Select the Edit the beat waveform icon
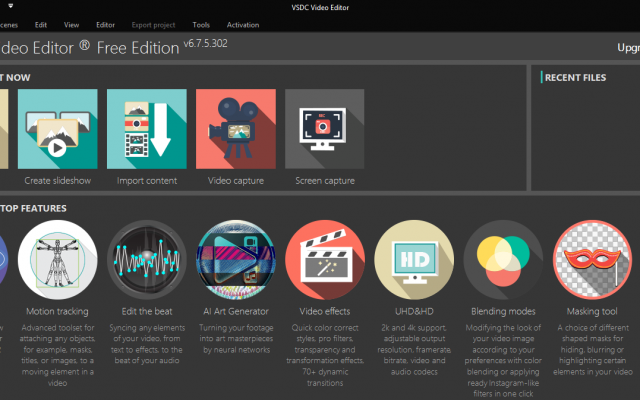Screen dimensions: 640x400 (x=147, y=260)
